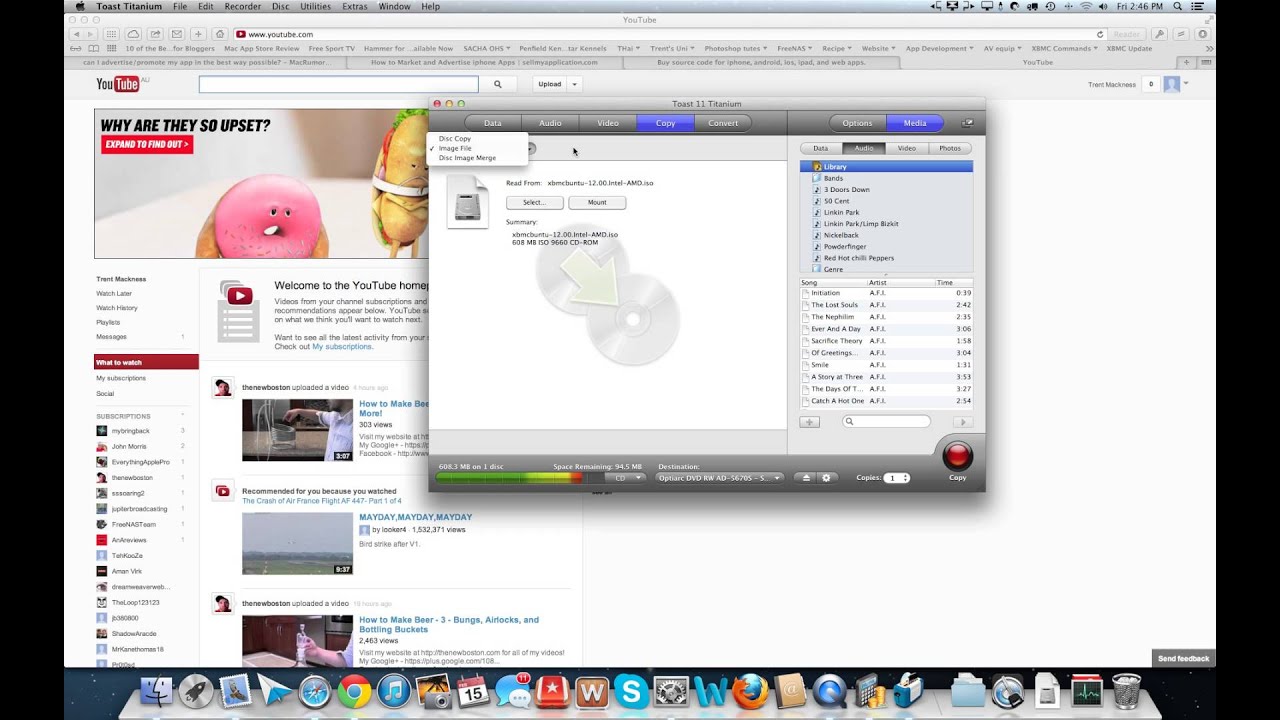
Task: Open Activity Monitor icon in Dock
Action: pyautogui.click(x=1086, y=691)
